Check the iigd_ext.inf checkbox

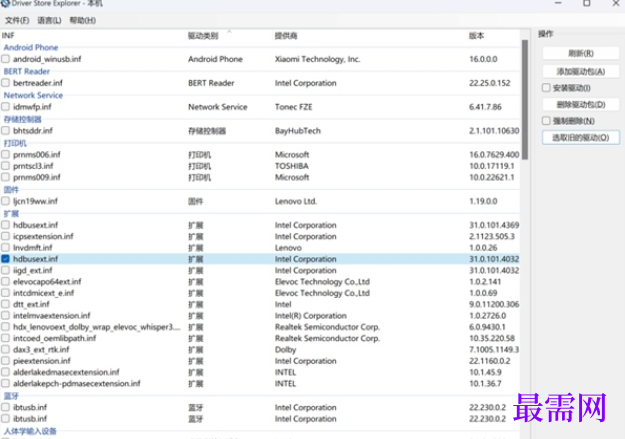(6, 270)
